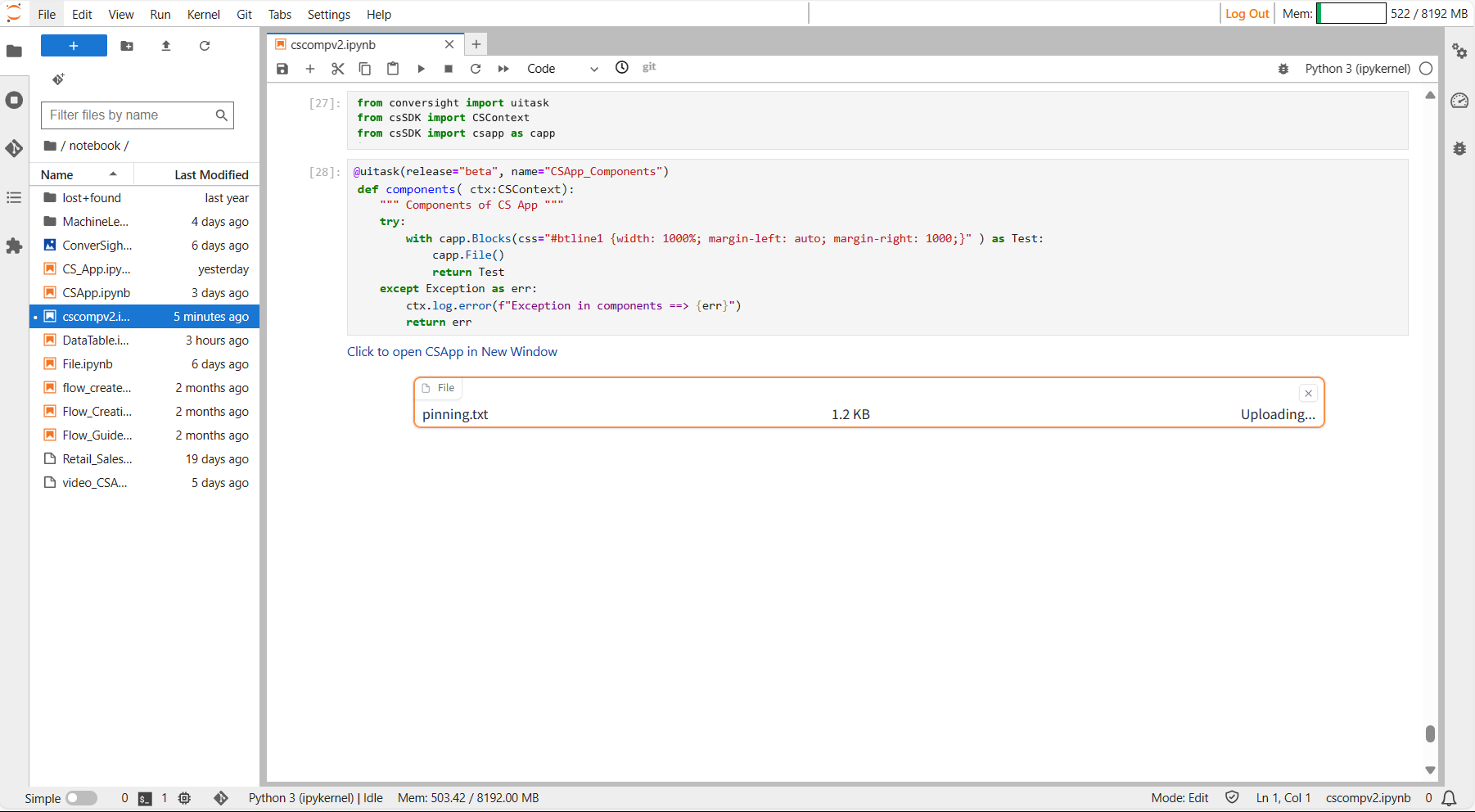Click the Git diamond icon in status bar

click(221, 798)
